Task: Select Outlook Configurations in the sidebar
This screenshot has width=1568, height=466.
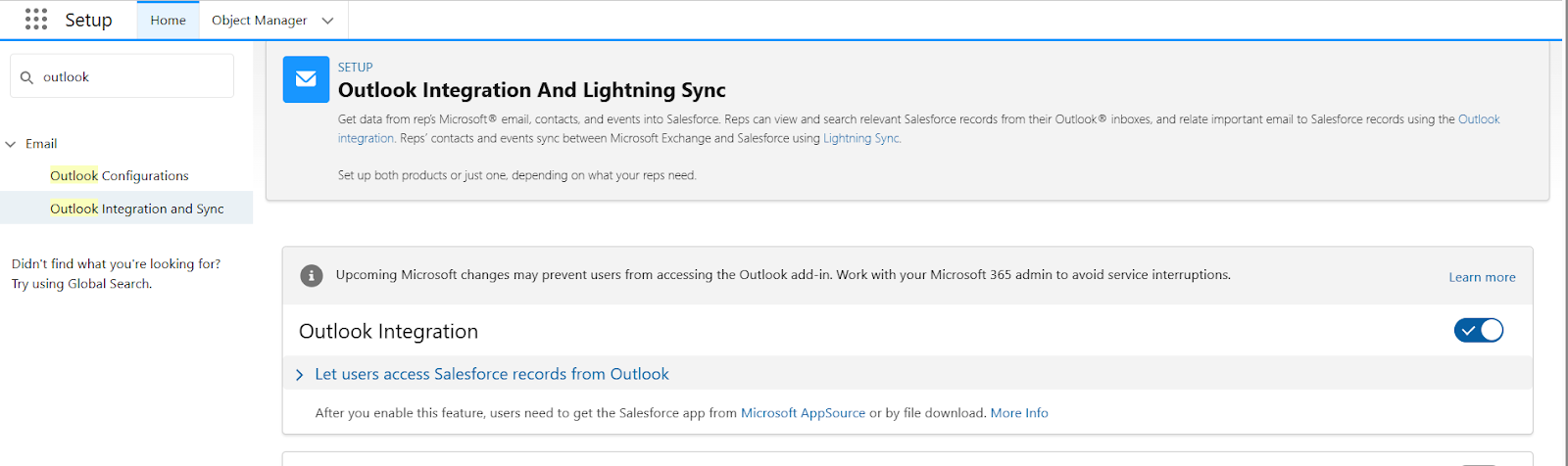Action: point(120,176)
